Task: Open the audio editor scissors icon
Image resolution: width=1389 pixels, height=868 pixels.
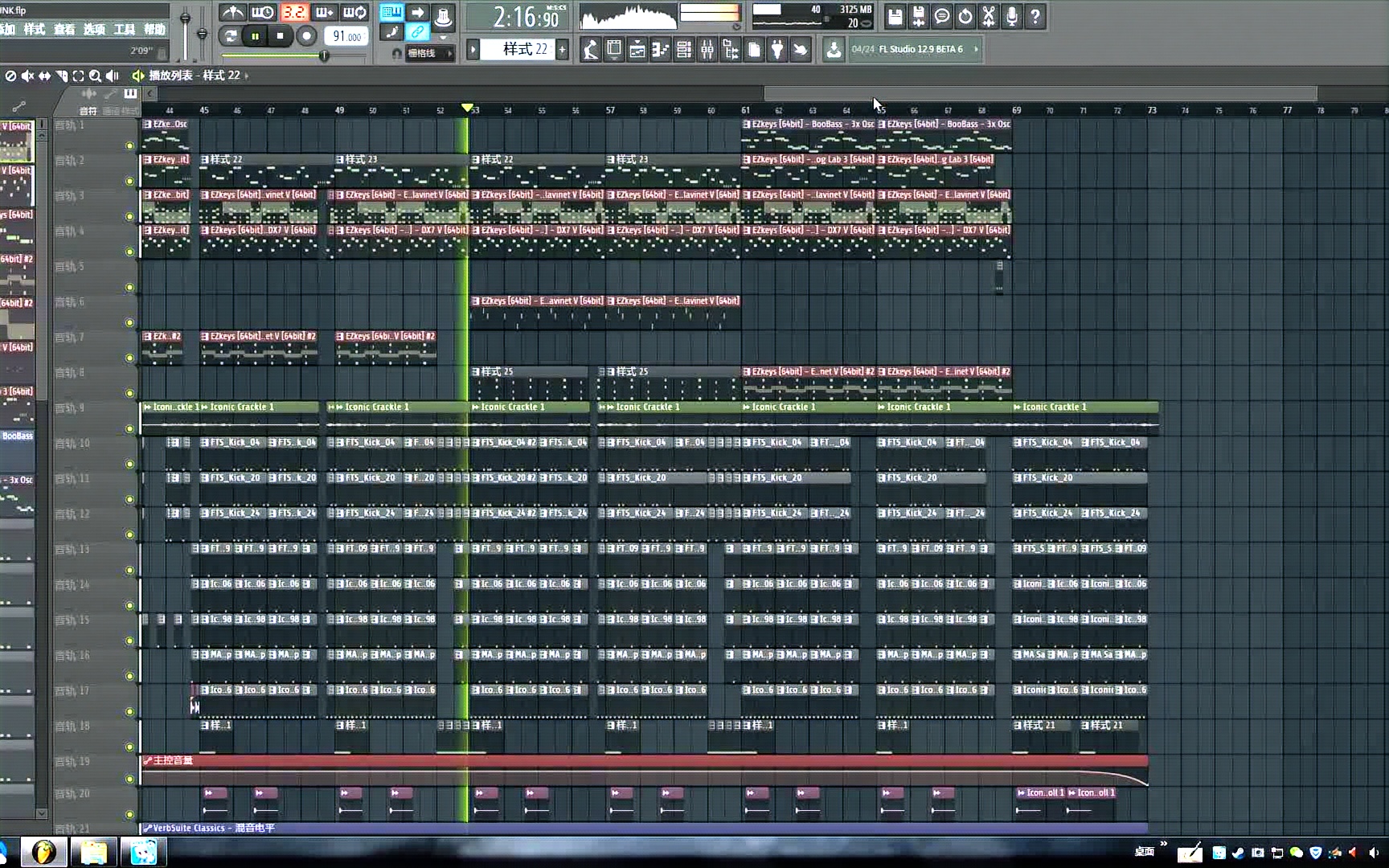Action: 989,15
